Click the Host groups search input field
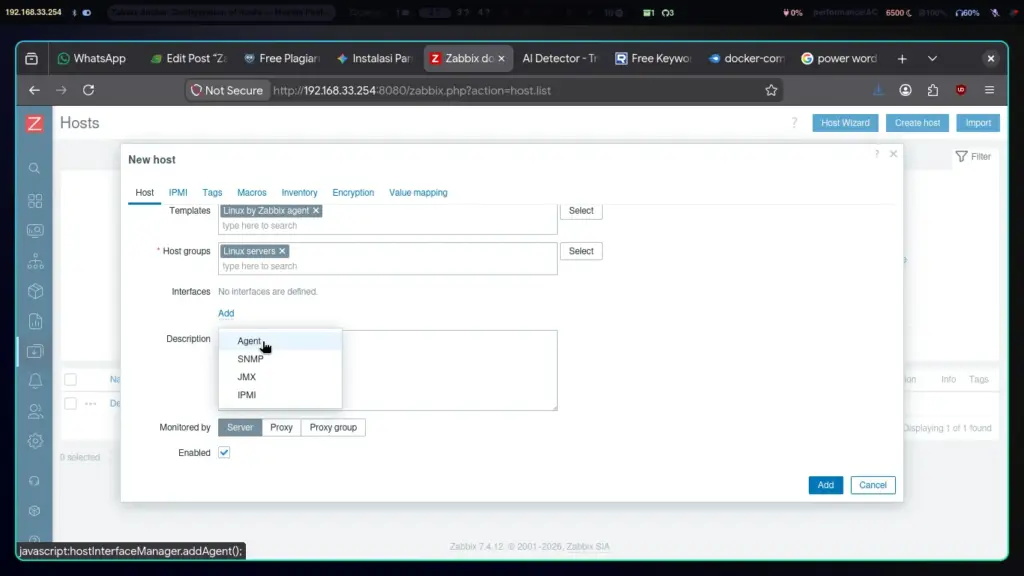Viewport: 1024px width, 576px height. tap(388, 266)
